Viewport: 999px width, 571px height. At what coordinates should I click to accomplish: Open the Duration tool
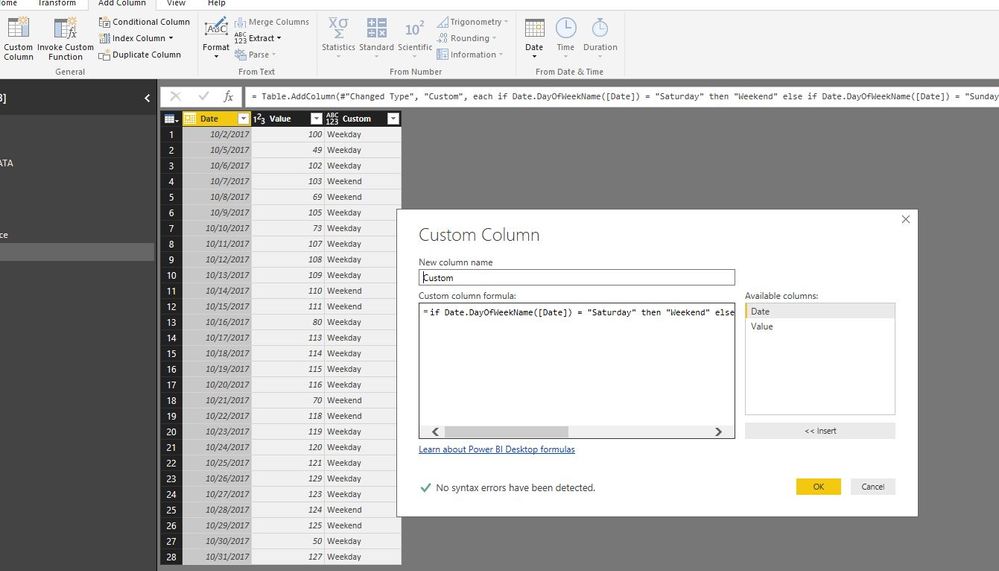coord(600,38)
